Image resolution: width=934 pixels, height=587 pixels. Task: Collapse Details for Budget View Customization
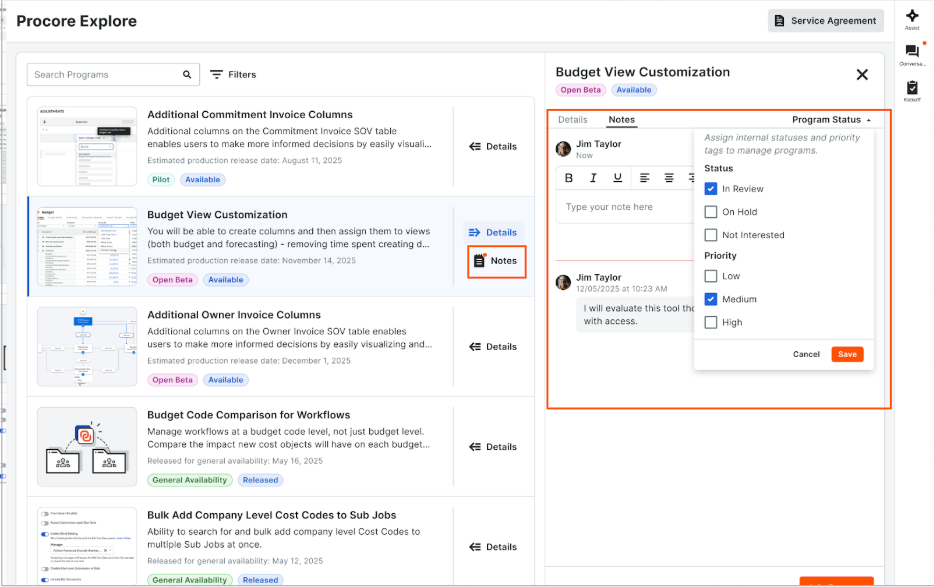[x=493, y=232]
